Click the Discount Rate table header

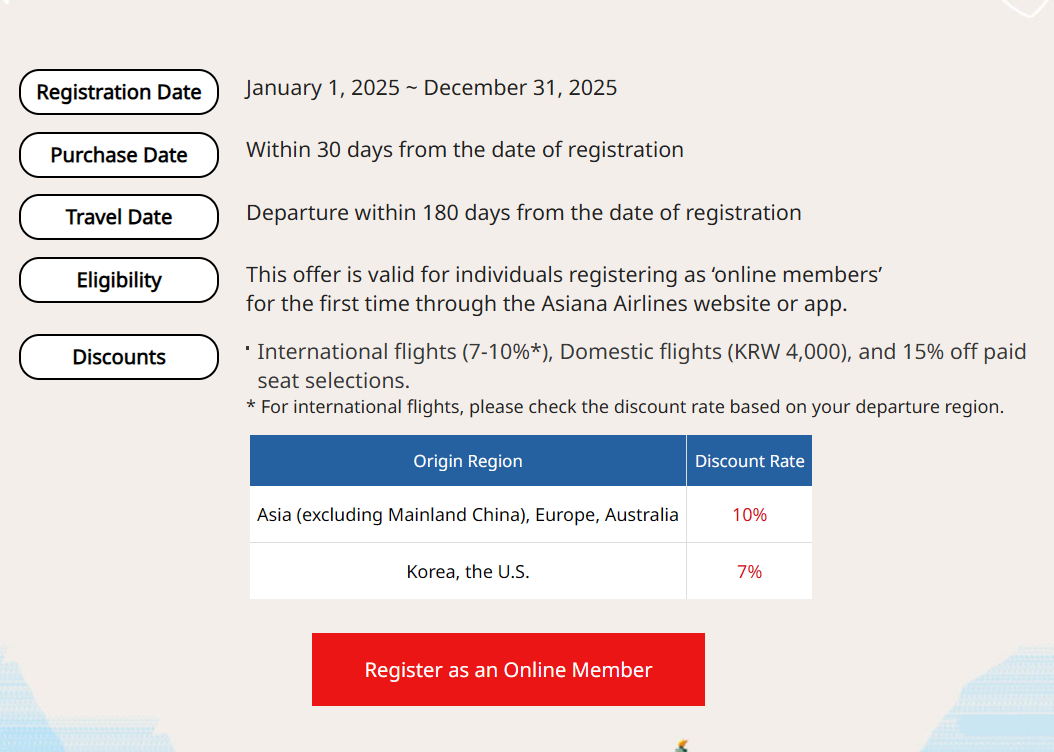[x=749, y=461]
